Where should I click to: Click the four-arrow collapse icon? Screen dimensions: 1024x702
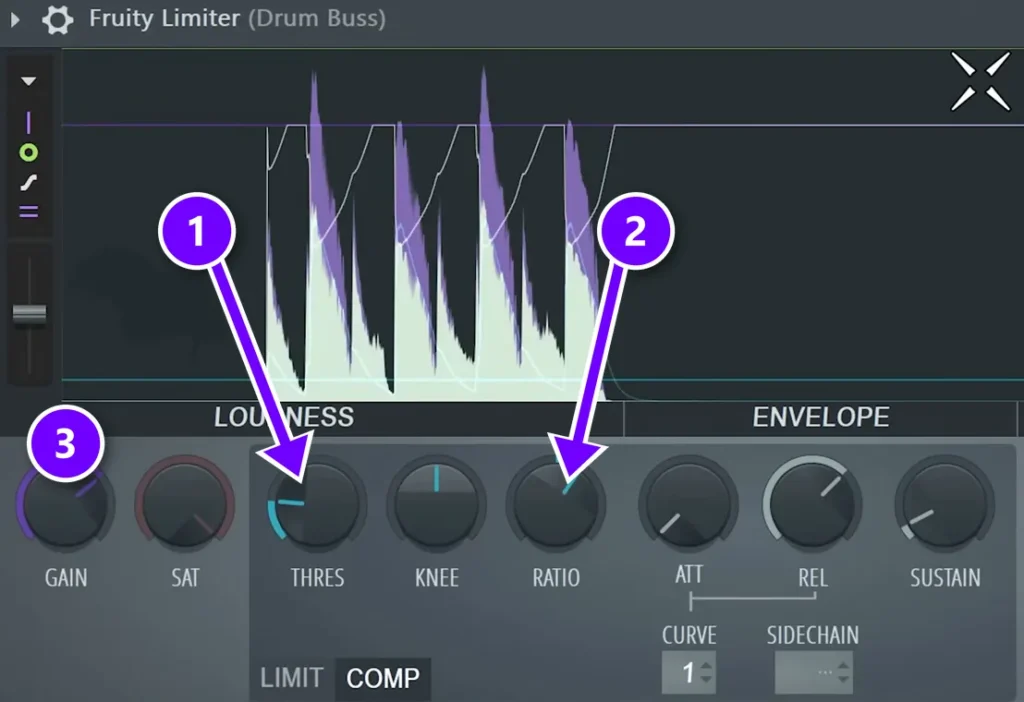pyautogui.click(x=980, y=82)
